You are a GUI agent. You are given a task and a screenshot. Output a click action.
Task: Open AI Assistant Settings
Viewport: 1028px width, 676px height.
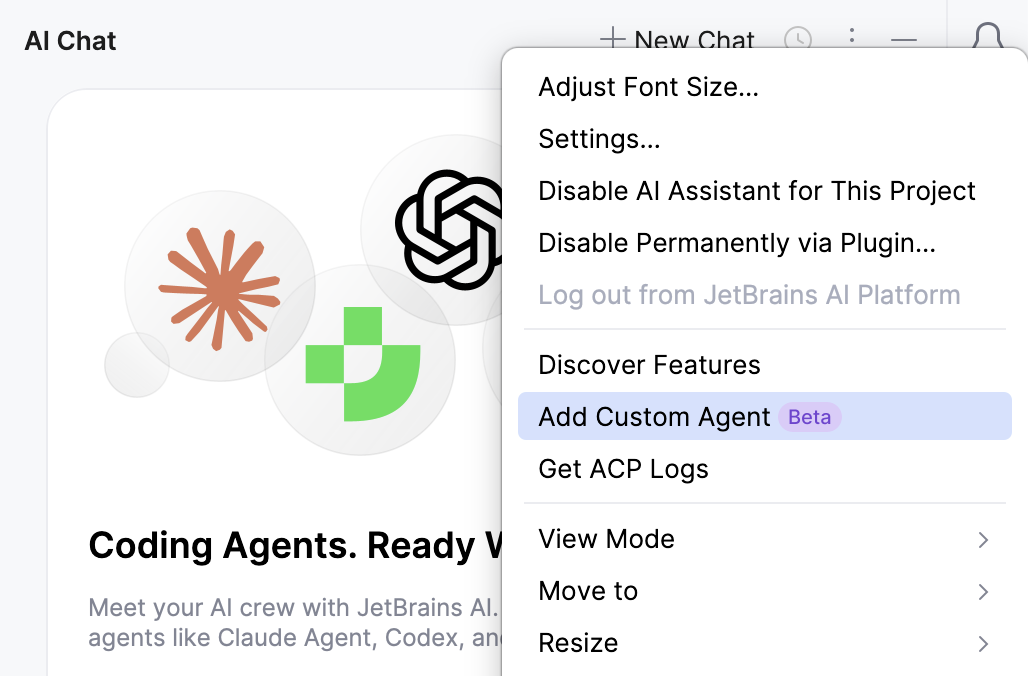(599, 139)
